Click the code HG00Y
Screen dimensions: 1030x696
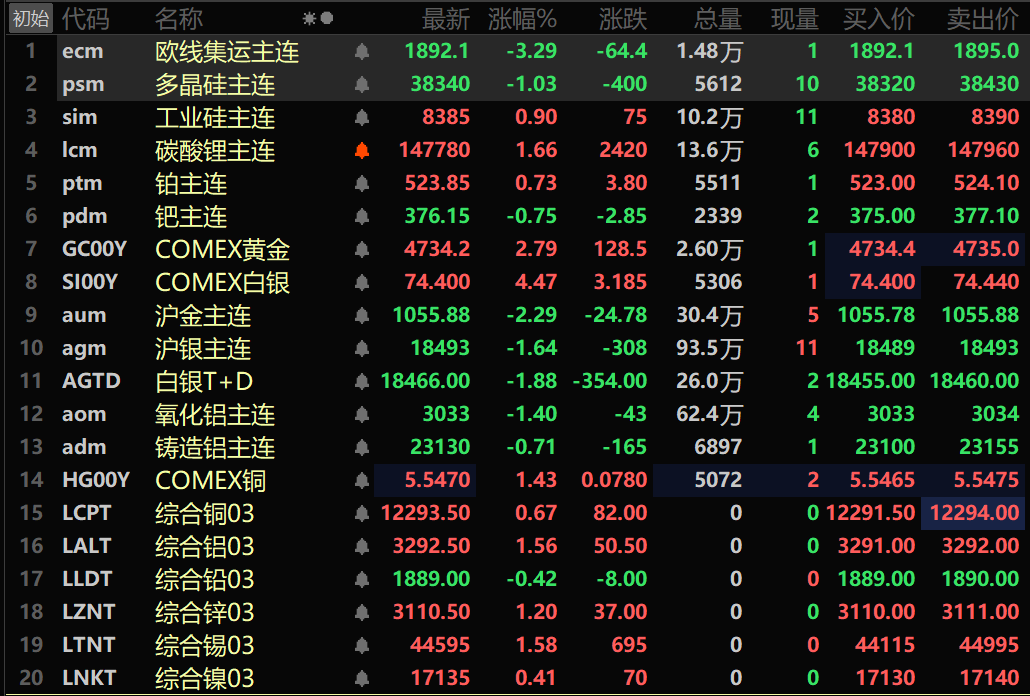(x=96, y=480)
